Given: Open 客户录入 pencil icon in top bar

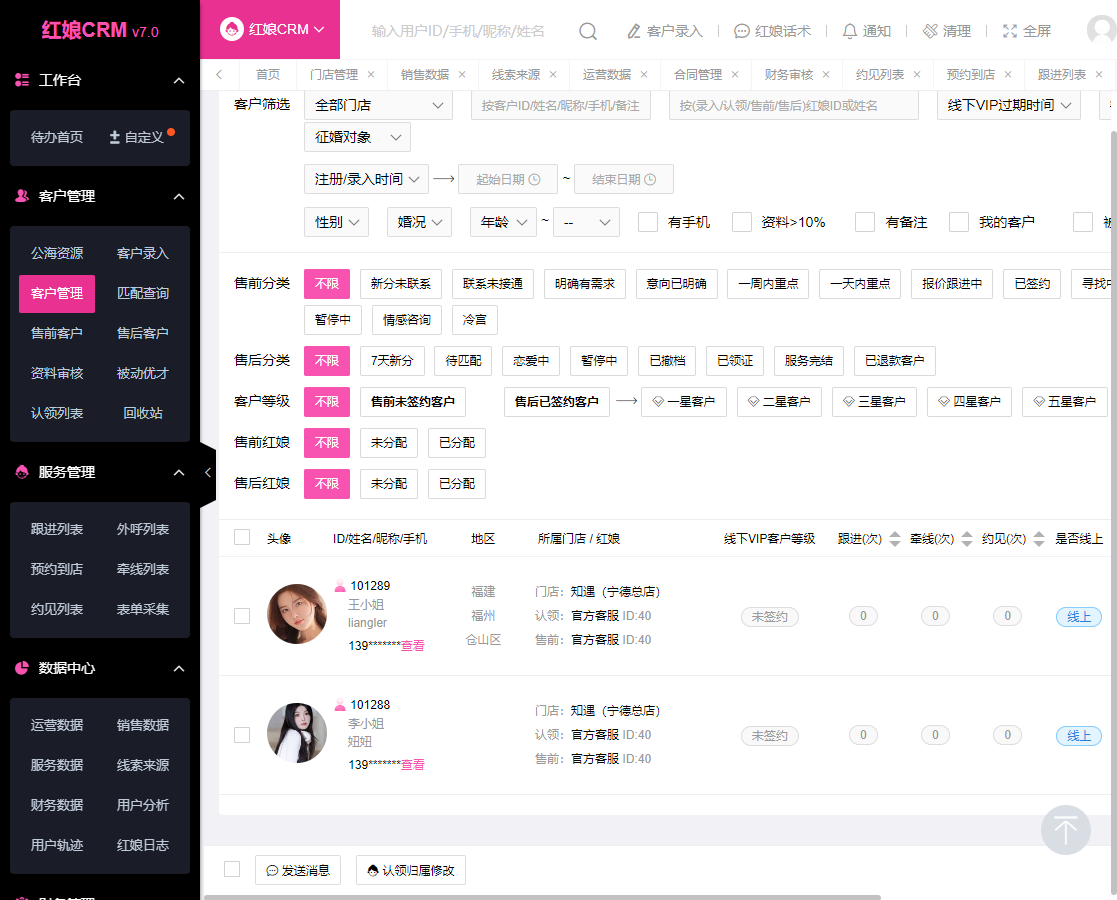Looking at the screenshot, I should click(x=634, y=31).
